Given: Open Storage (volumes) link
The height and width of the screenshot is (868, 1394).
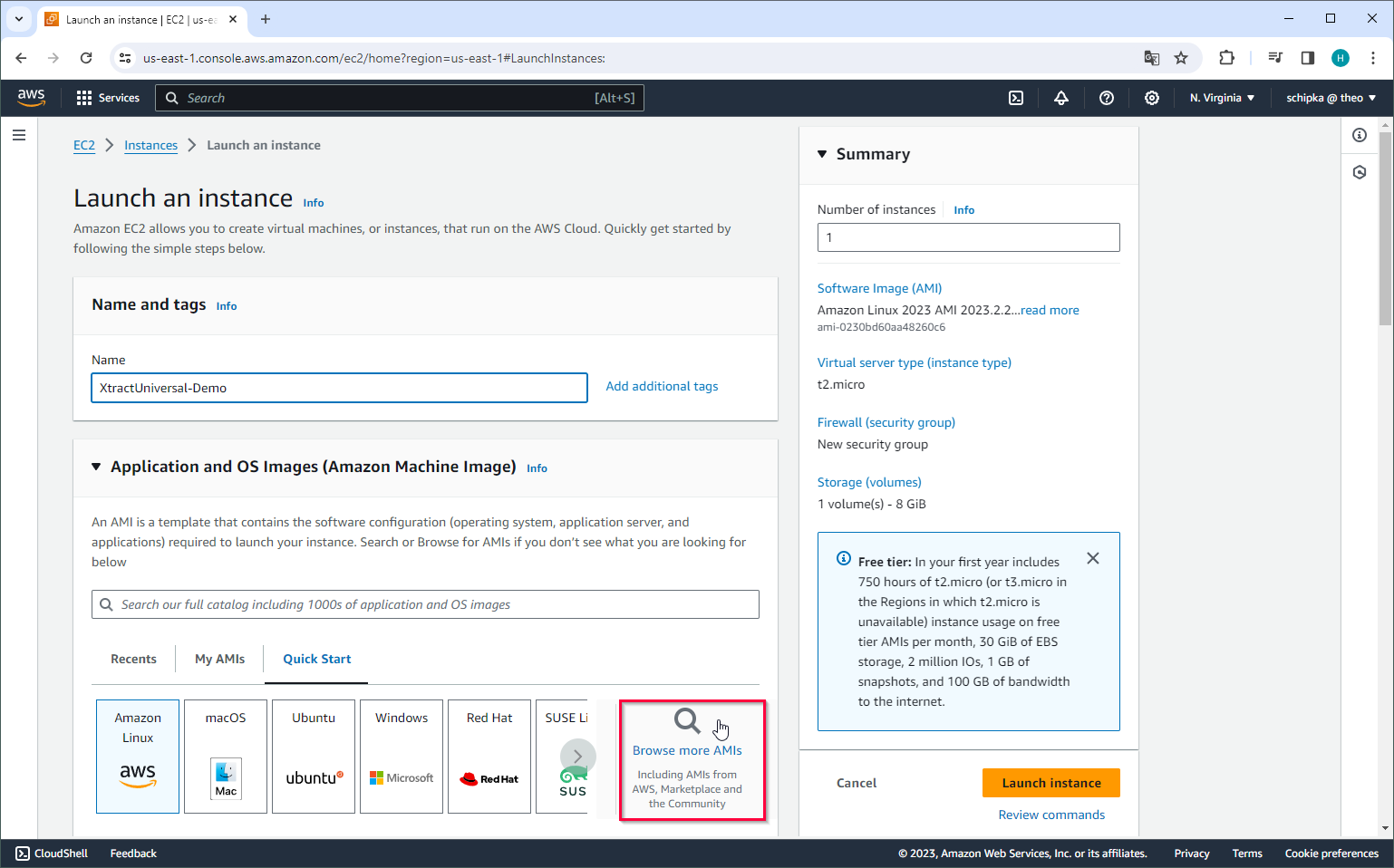Looking at the screenshot, I should [x=869, y=482].
